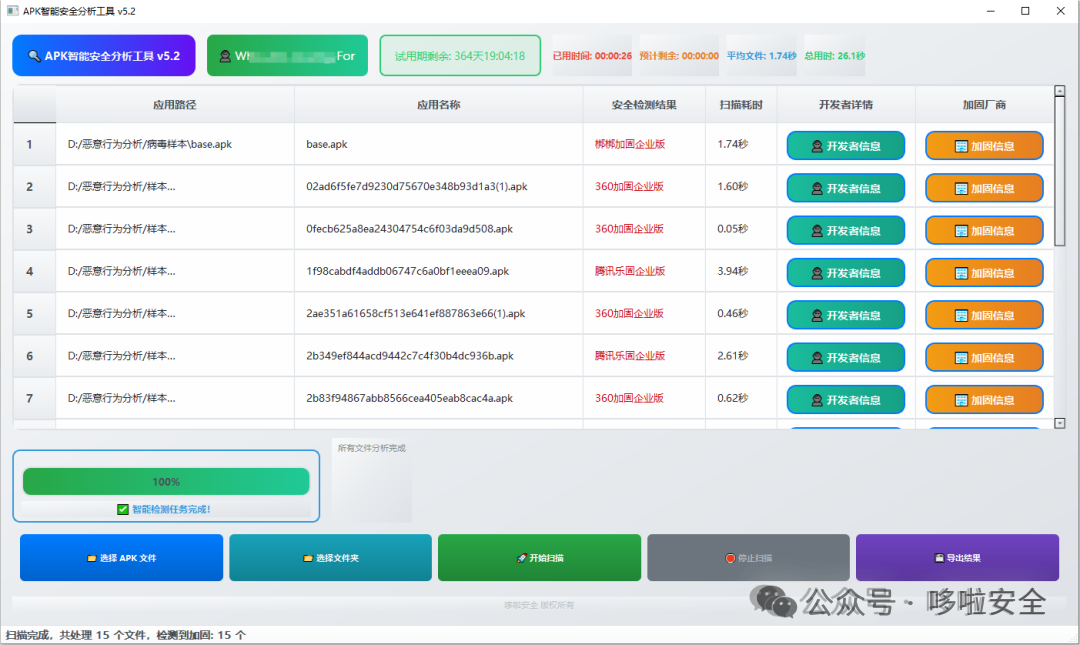
Task: Click the base.apk application name cell
Action: point(439,144)
